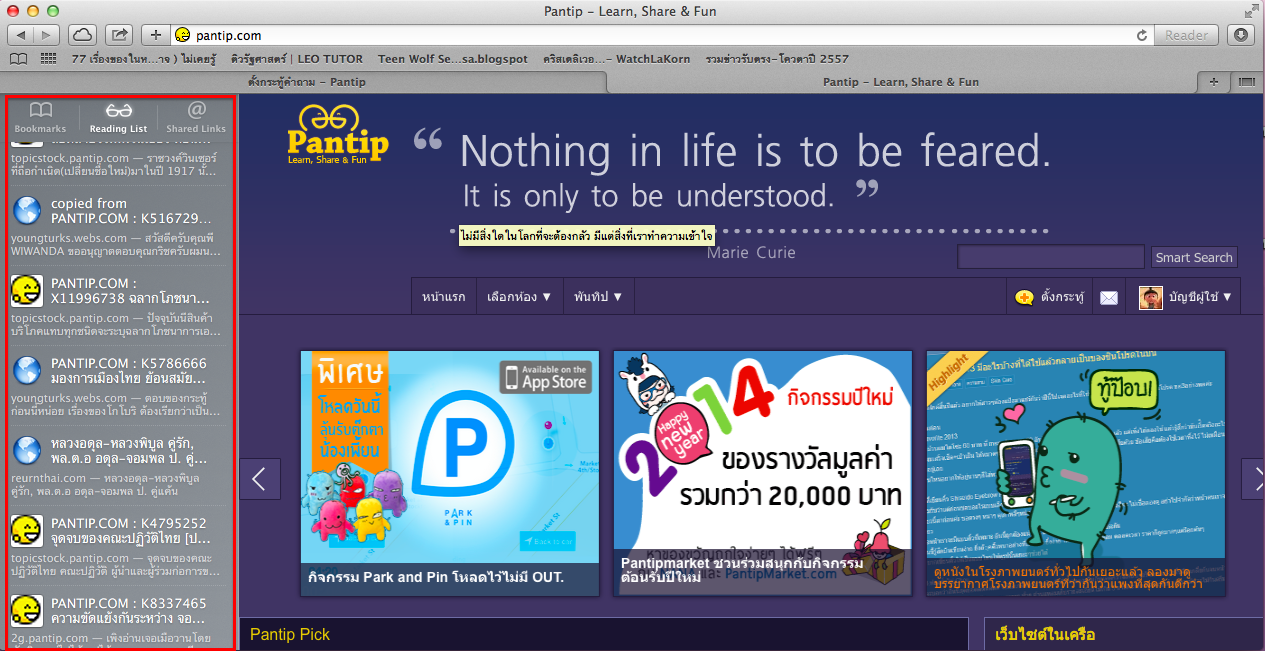Click the Smart Search button
Screen dimensions: 1265x651
coord(1194,257)
